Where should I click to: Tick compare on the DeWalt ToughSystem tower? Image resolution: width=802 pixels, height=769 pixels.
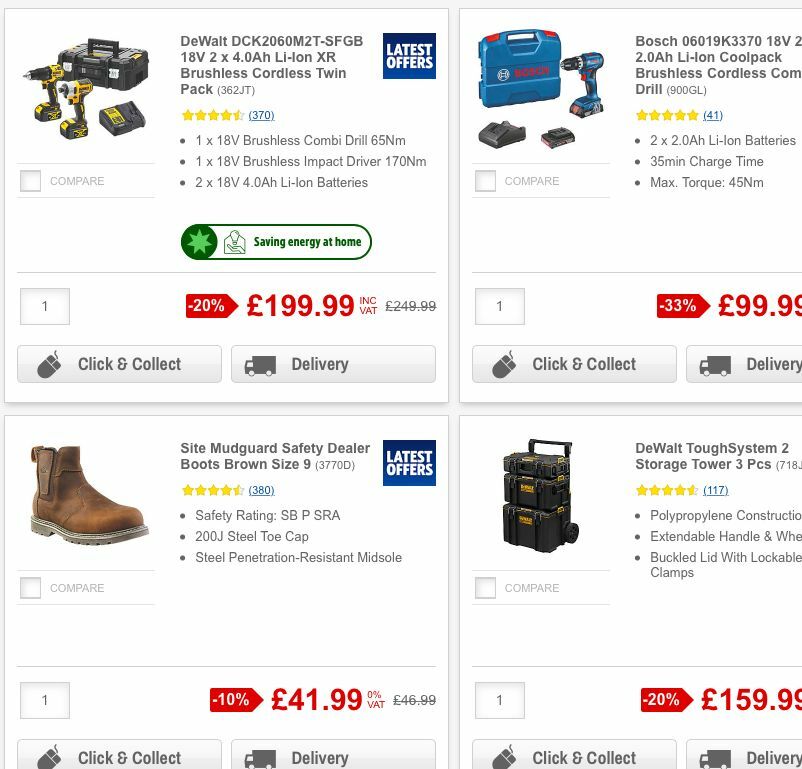point(486,588)
